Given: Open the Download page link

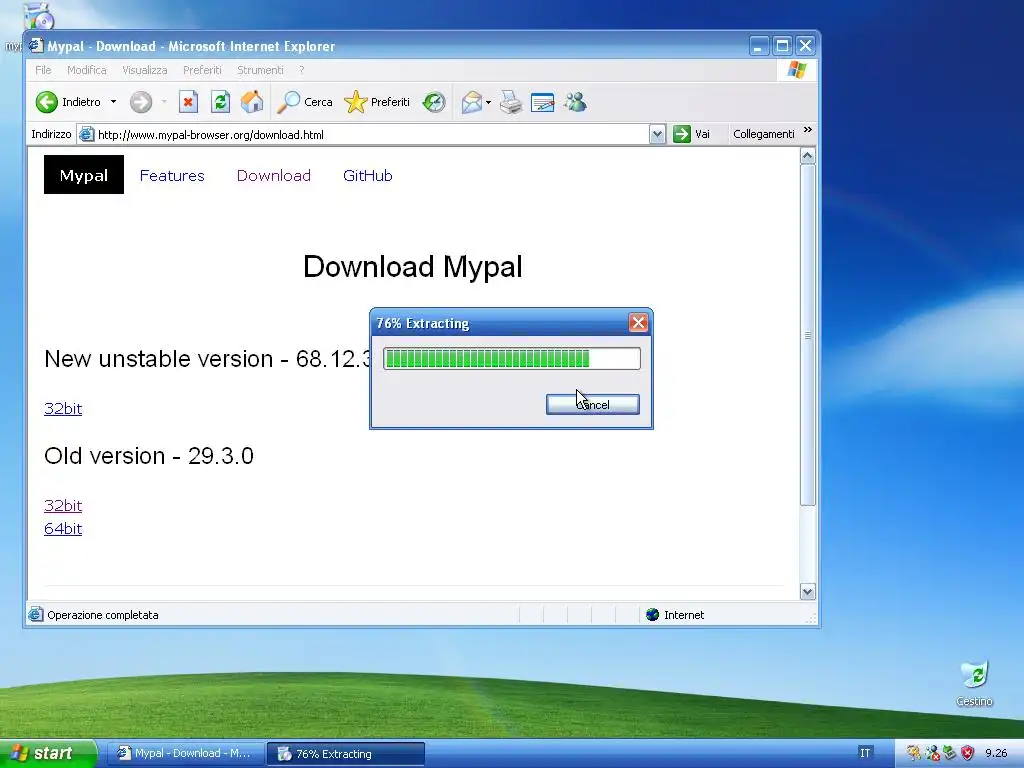Looking at the screenshot, I should [274, 176].
